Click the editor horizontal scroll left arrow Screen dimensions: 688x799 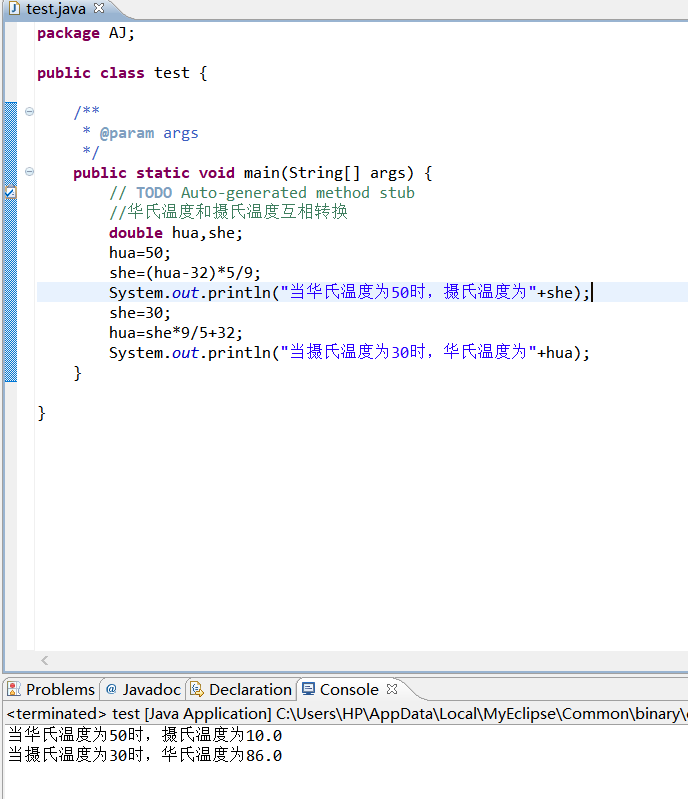tap(45, 660)
